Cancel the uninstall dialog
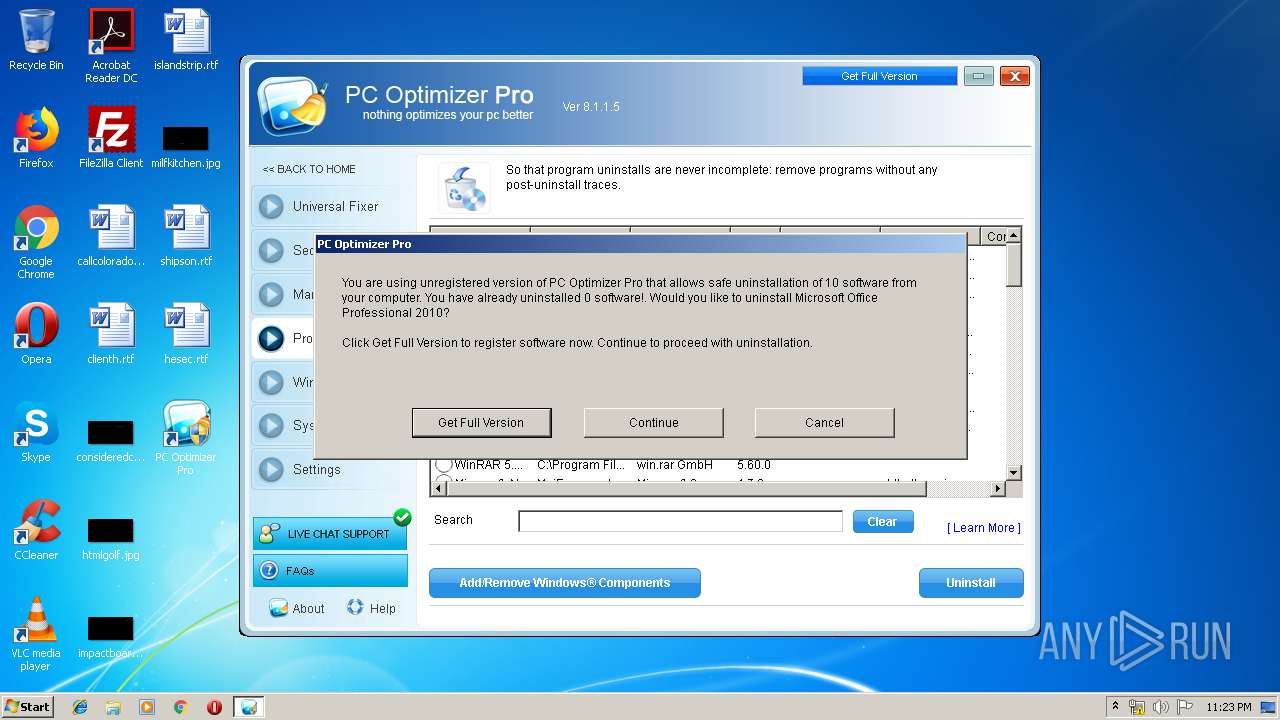The image size is (1280, 720). tap(825, 422)
